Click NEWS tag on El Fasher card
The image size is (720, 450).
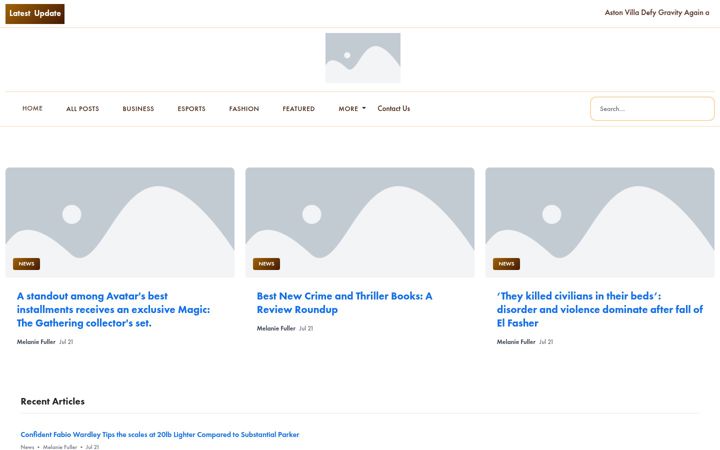pos(506,264)
